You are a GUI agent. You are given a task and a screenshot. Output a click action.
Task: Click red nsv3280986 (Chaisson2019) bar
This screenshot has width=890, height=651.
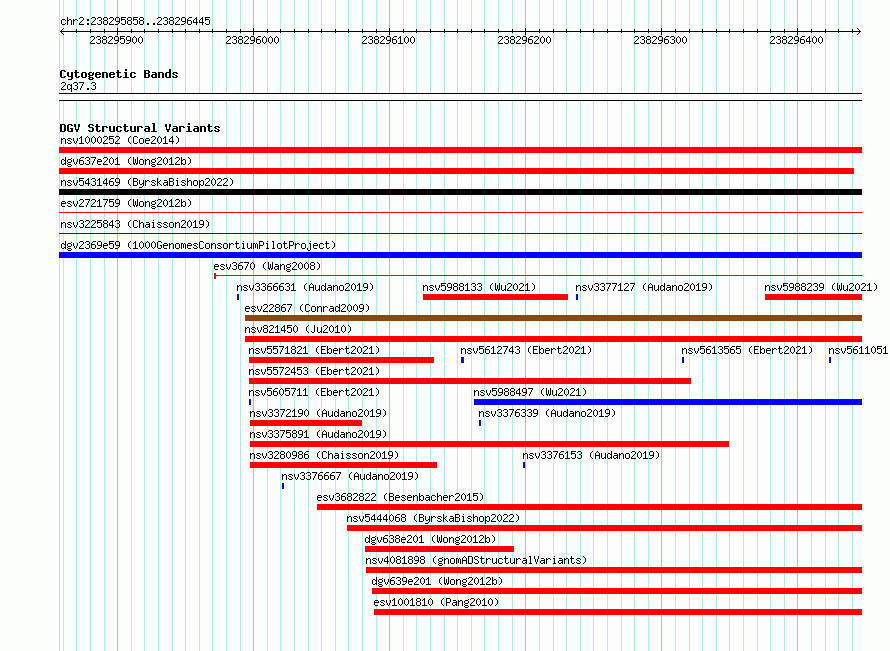coord(343,465)
